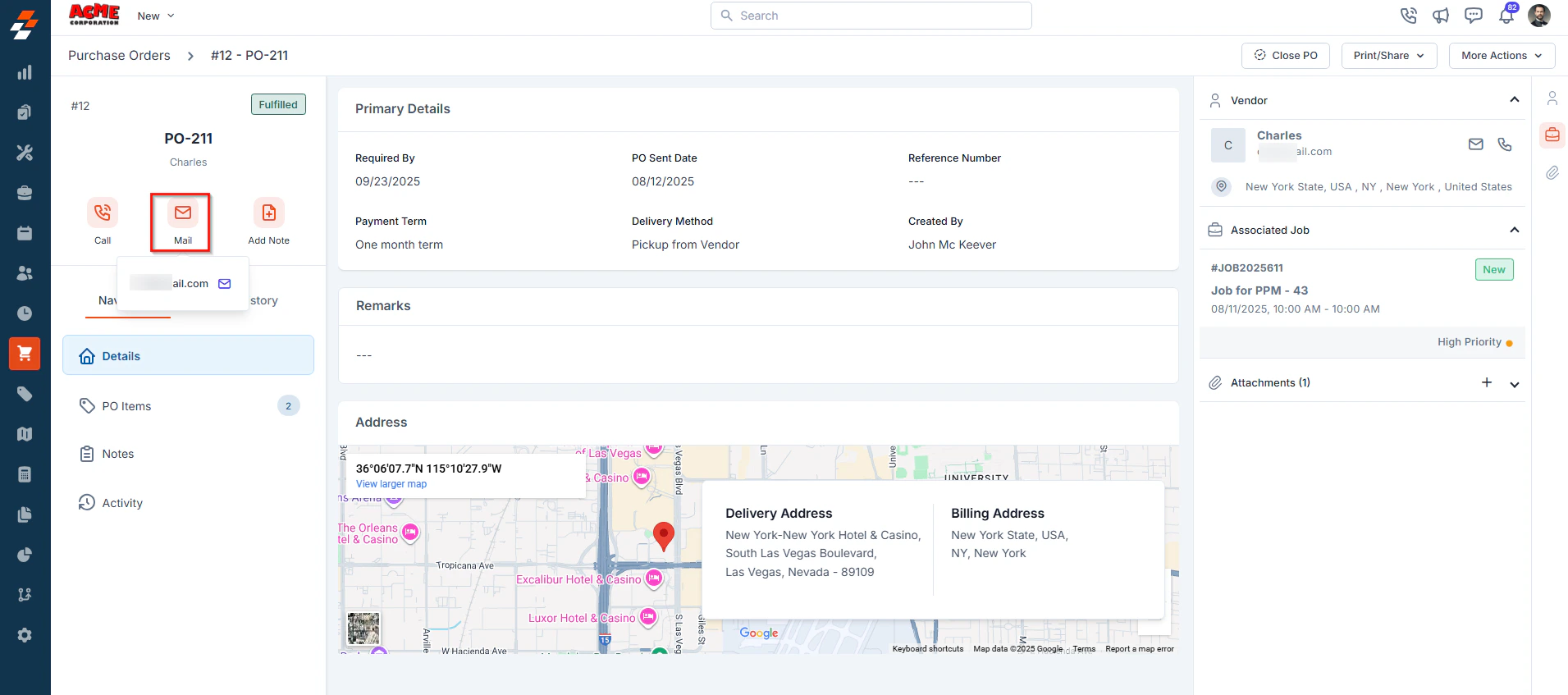Click the PO Items count badge 2
The width and height of the screenshot is (1568, 695).
tap(288, 406)
